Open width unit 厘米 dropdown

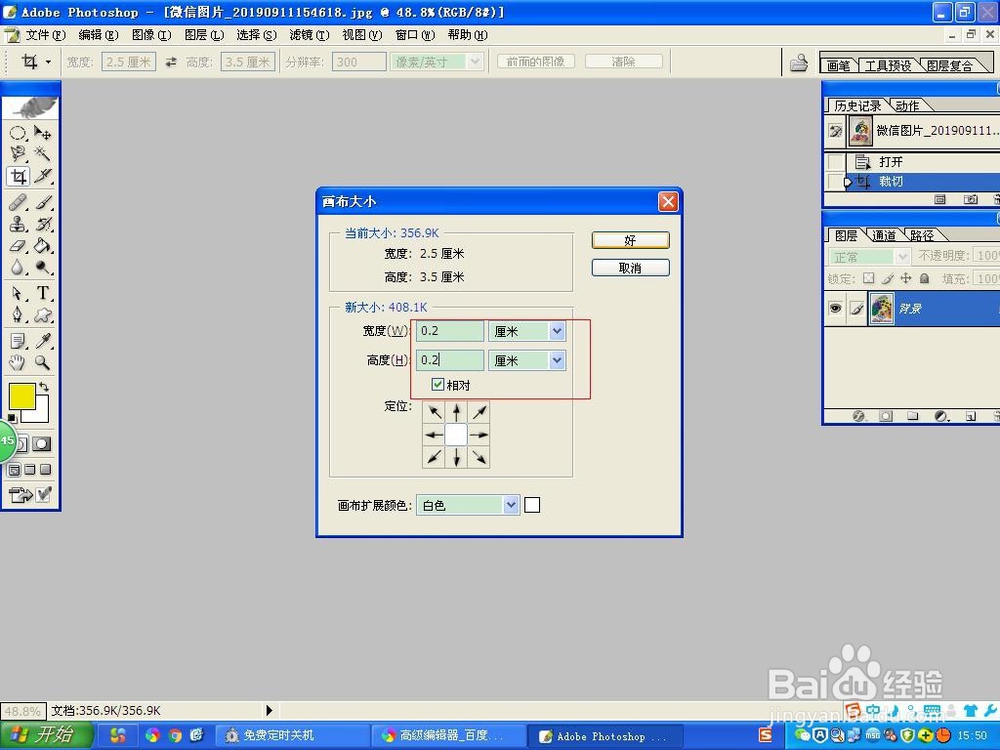coord(557,331)
